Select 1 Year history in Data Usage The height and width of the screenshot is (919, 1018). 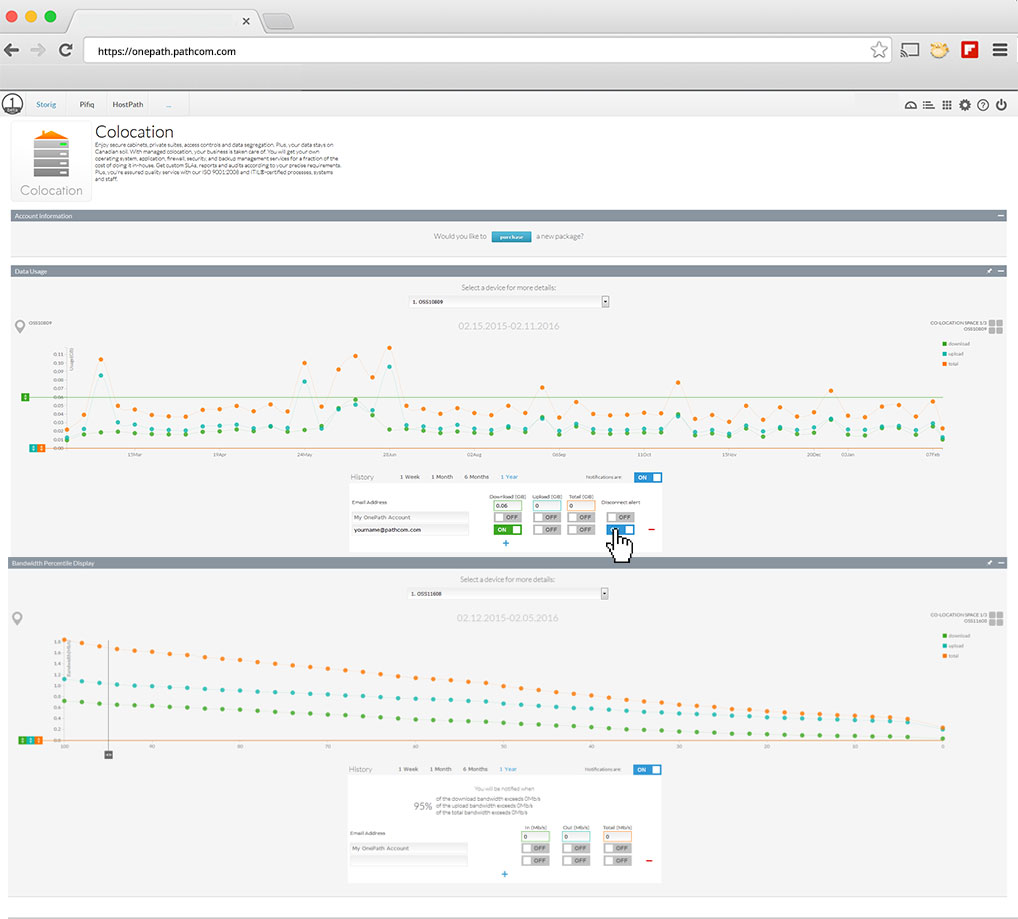coord(509,477)
